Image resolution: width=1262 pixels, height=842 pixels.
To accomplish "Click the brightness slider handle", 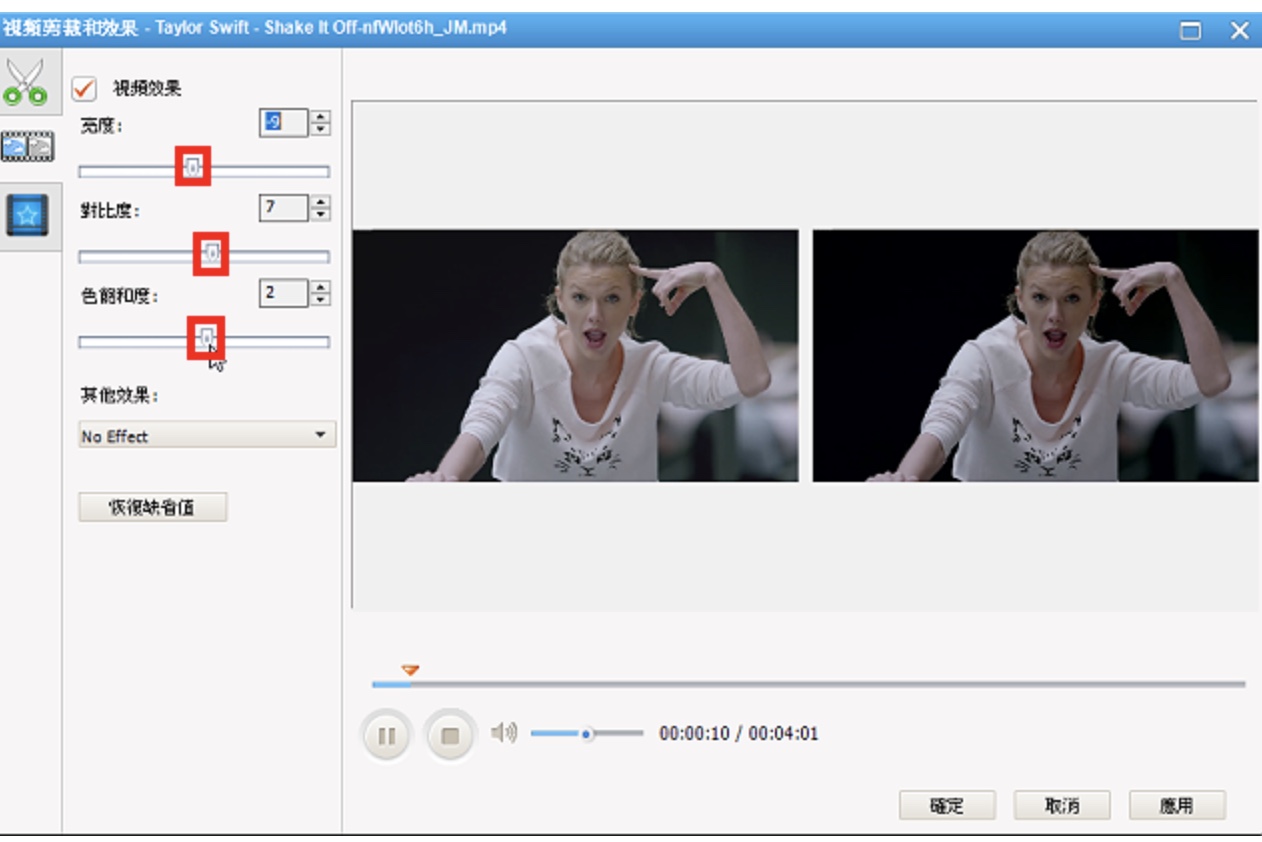I will tap(193, 166).
